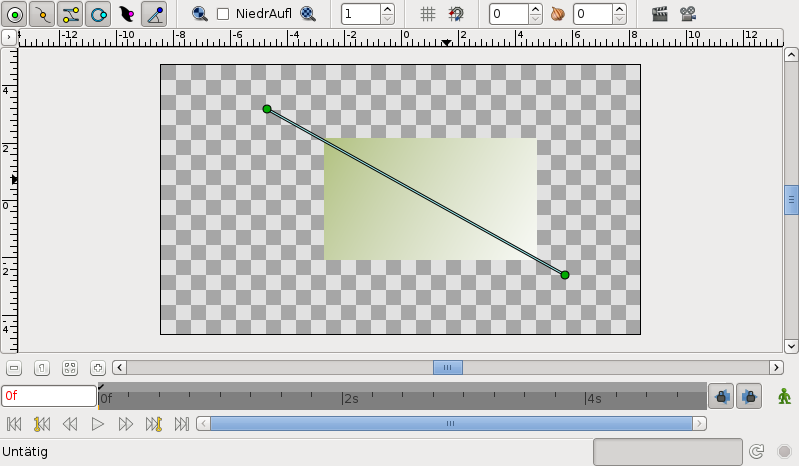Image resolution: width=799 pixels, height=466 pixels.
Task: Click the timeline scrollbar left arrow
Action: pos(203,423)
